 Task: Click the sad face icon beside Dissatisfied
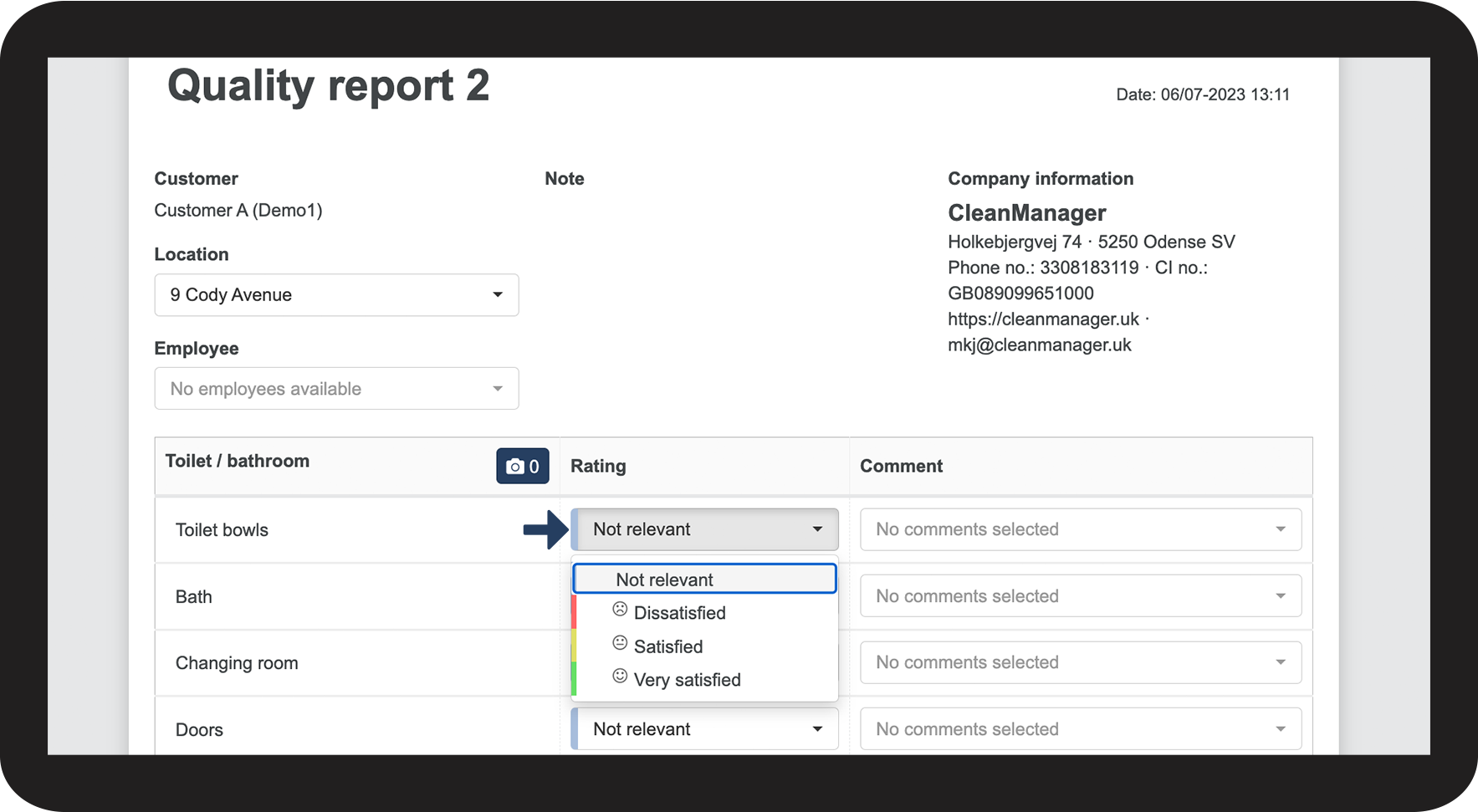point(620,610)
